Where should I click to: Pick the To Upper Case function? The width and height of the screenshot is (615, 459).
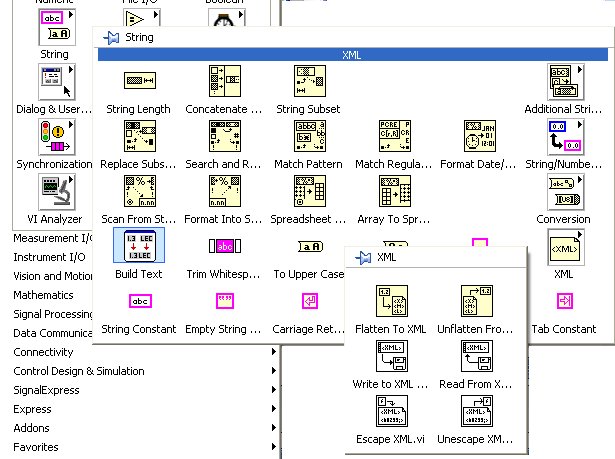click(310, 246)
